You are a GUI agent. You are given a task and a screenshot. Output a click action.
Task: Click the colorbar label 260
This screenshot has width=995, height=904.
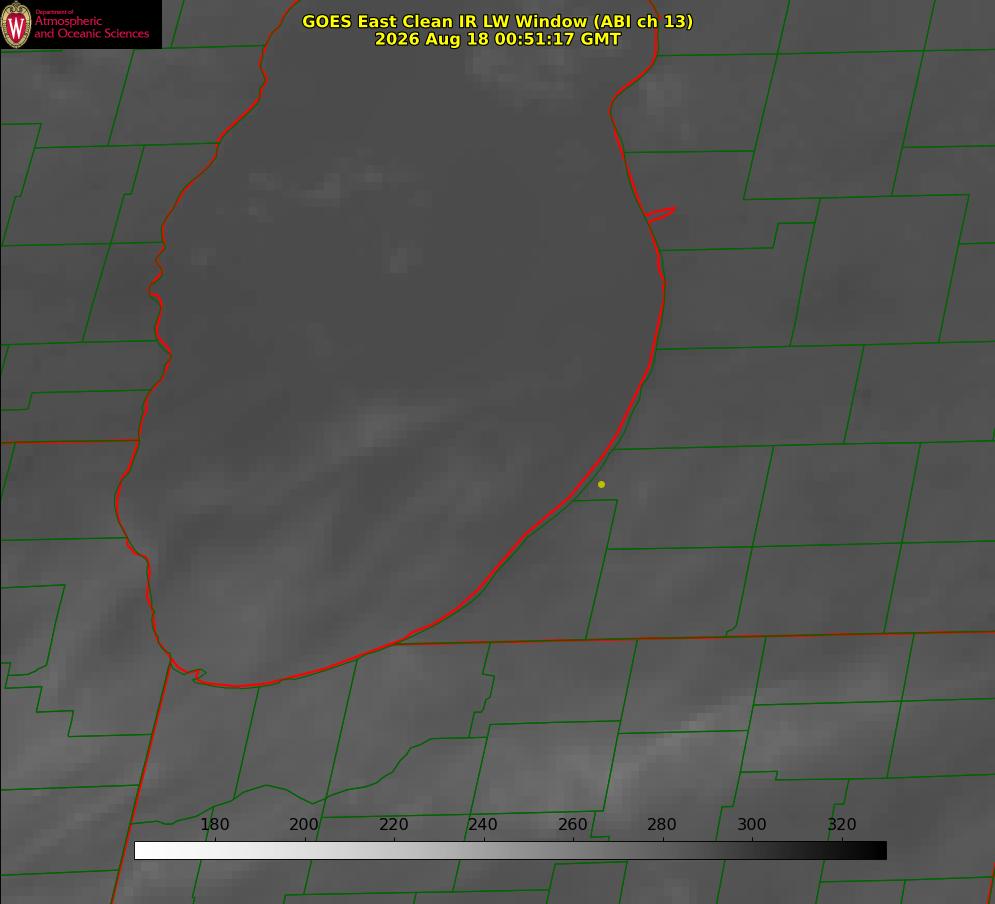click(x=572, y=824)
